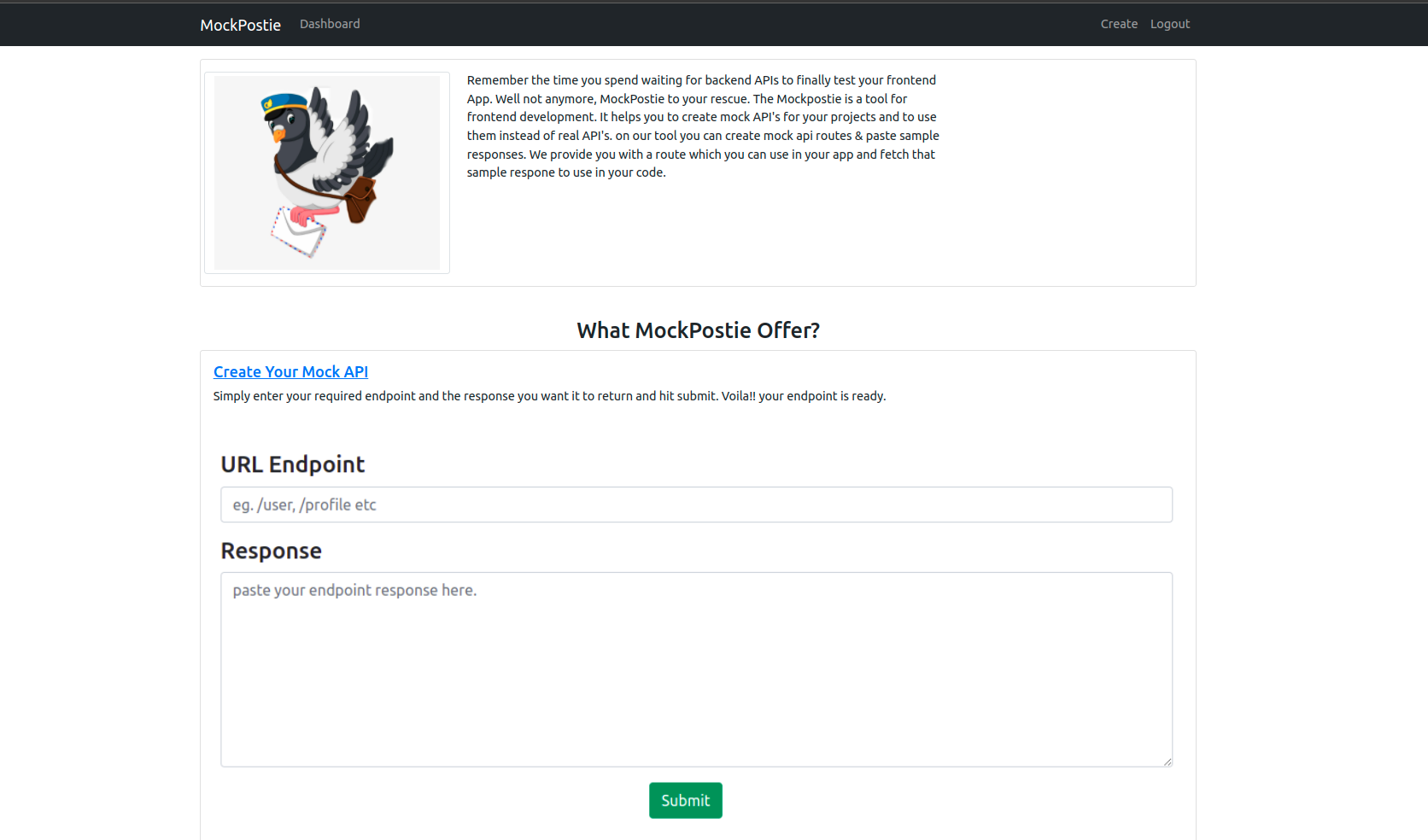
Task: Click the pigeon mascot image
Action: (326, 172)
